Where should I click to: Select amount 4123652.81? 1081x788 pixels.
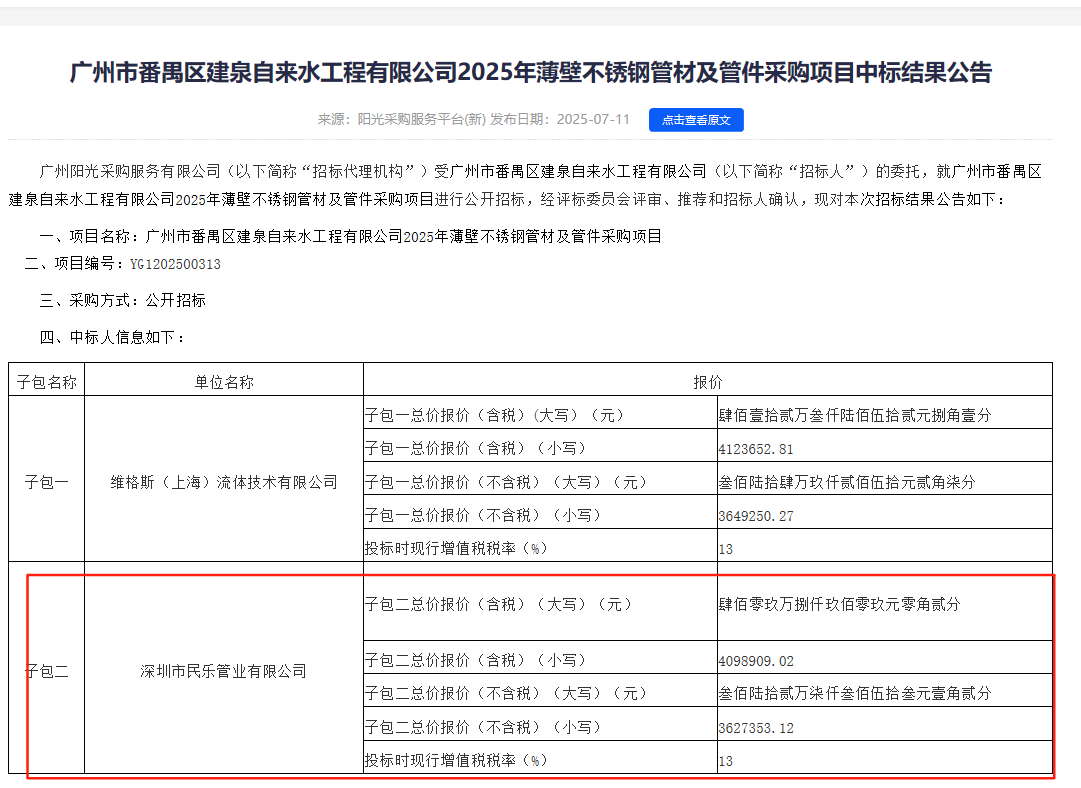tap(756, 449)
